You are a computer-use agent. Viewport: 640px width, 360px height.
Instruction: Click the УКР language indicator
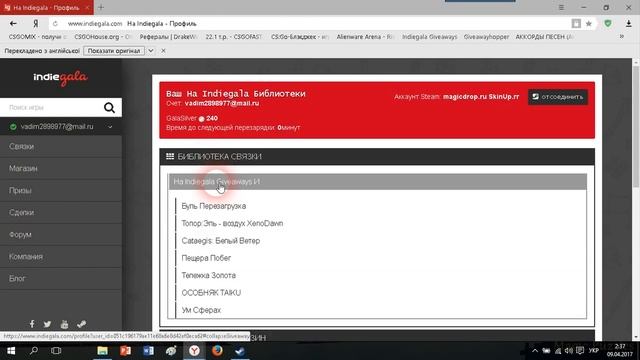[594, 351]
